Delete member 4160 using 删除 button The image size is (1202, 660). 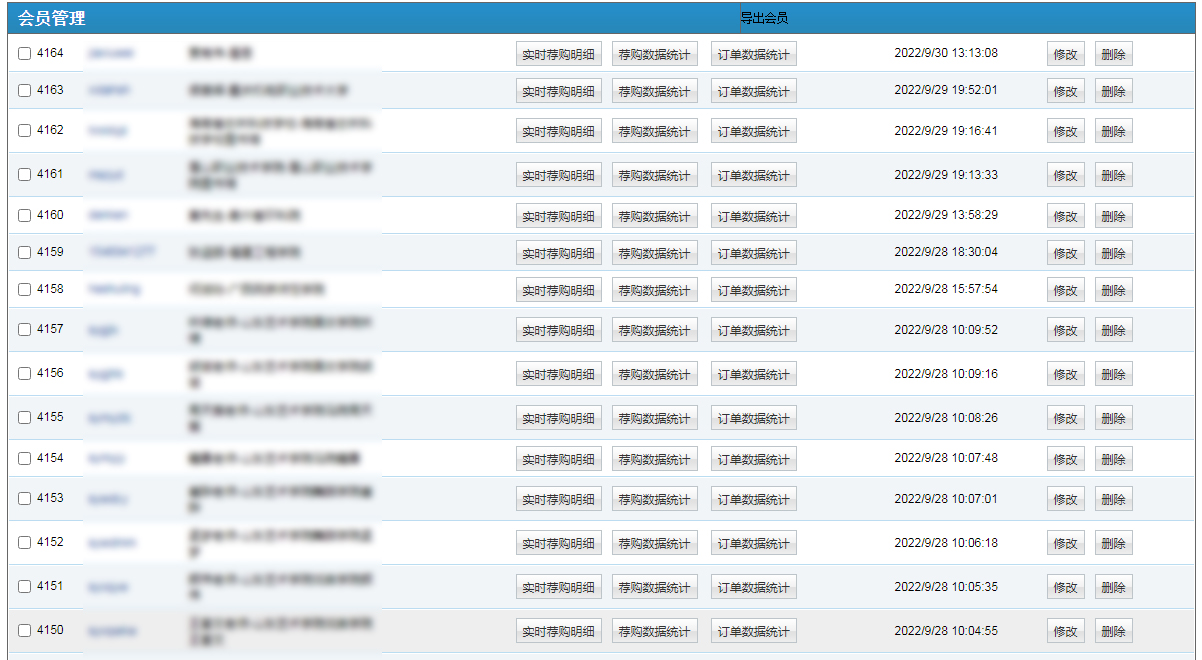(1113, 217)
